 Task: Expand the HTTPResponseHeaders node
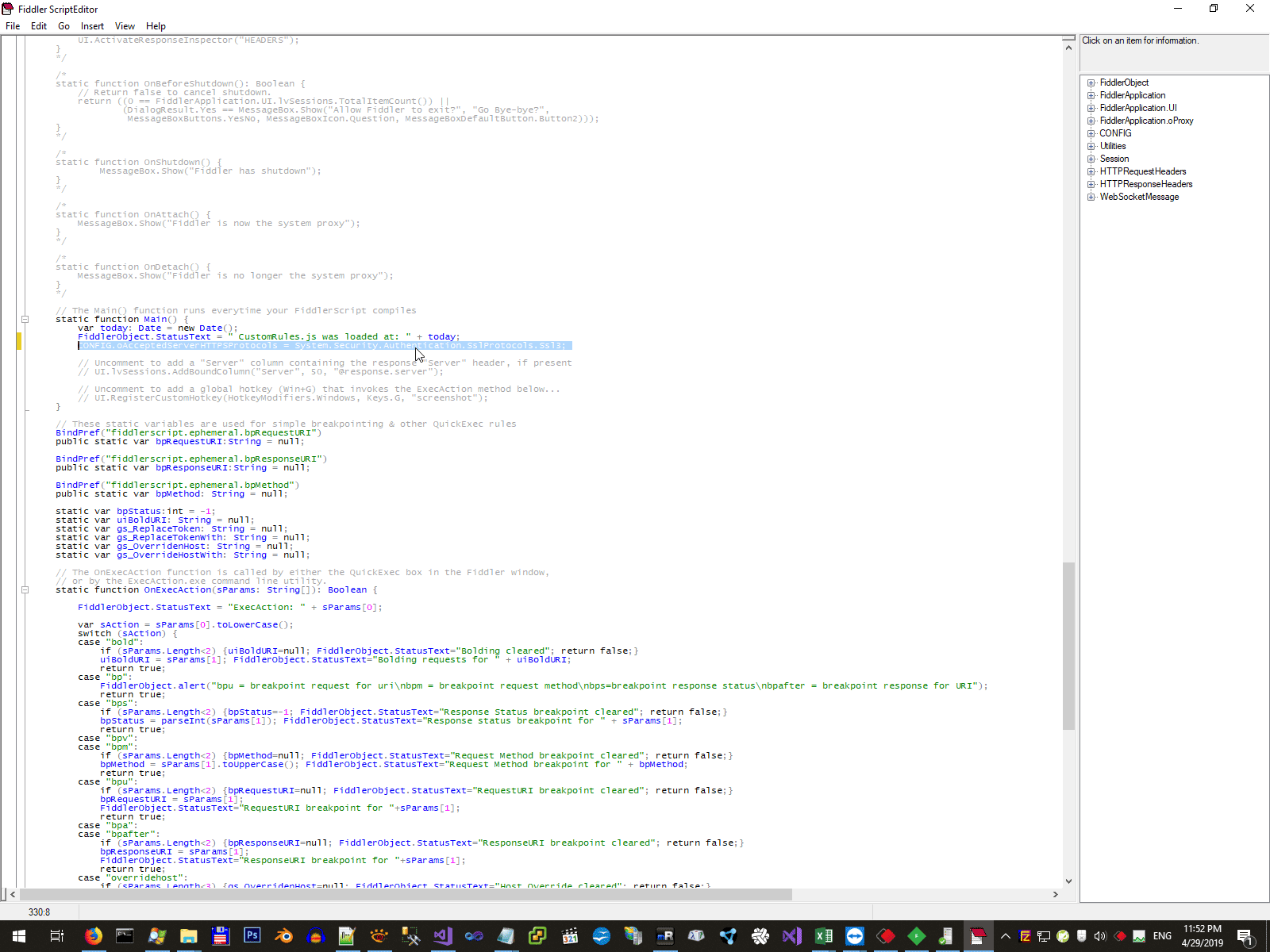point(1091,185)
